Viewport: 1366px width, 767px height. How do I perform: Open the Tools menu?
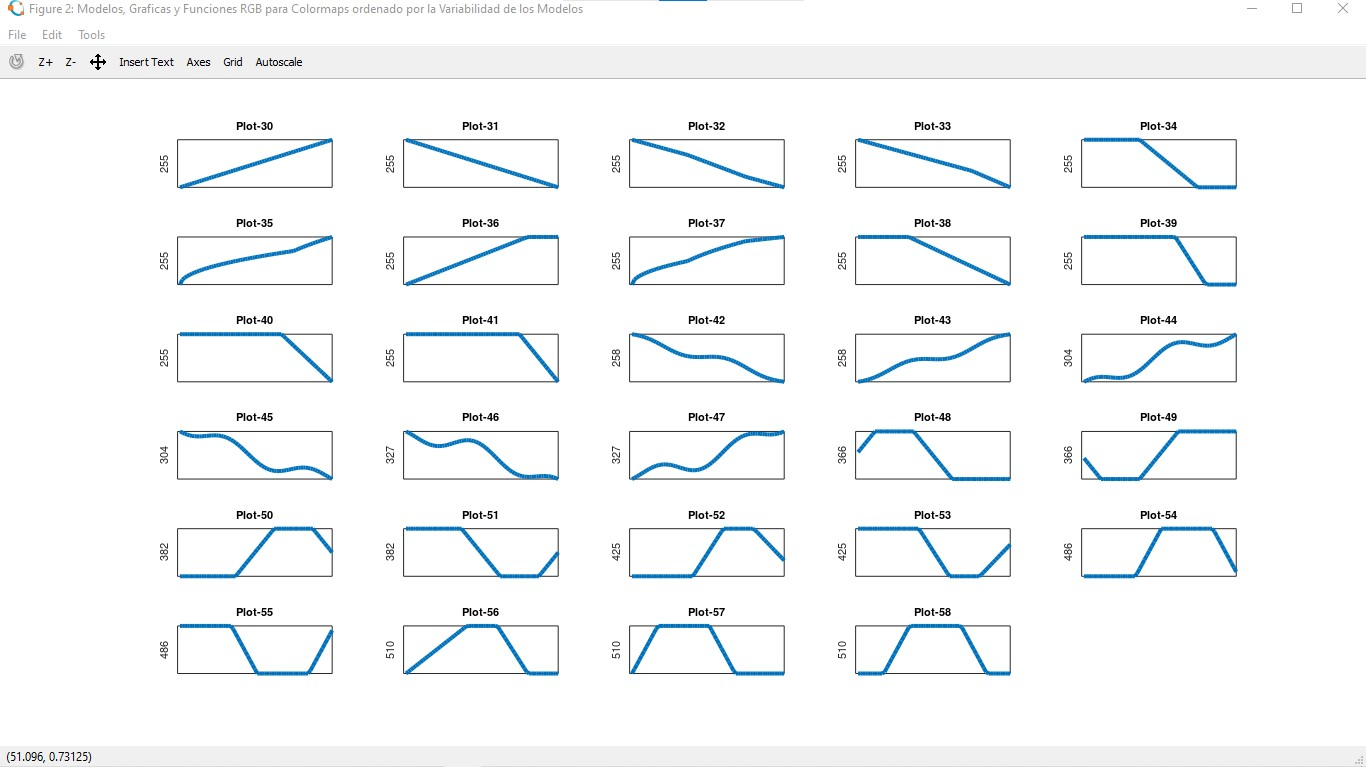91,35
